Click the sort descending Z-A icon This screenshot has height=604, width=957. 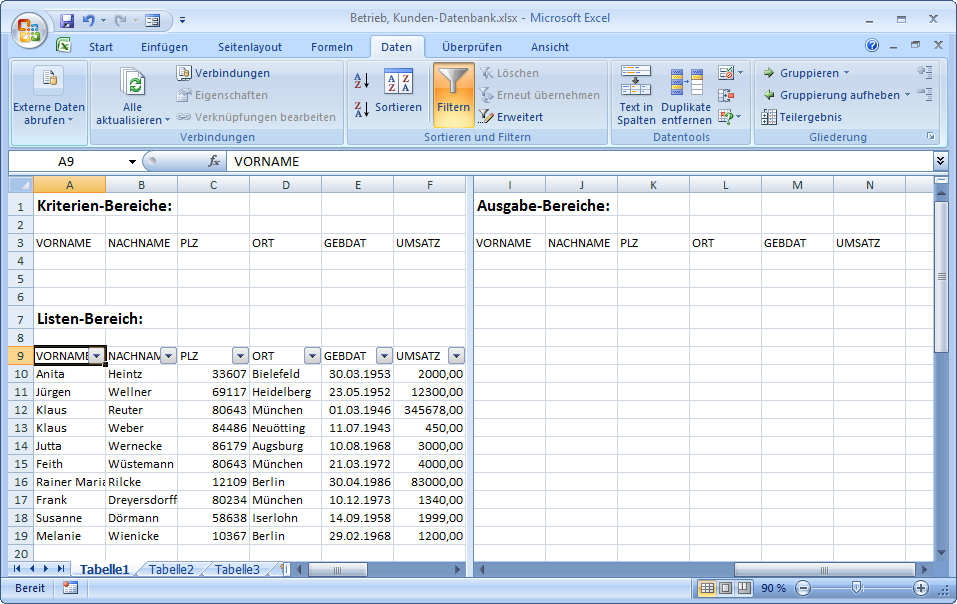(x=362, y=107)
